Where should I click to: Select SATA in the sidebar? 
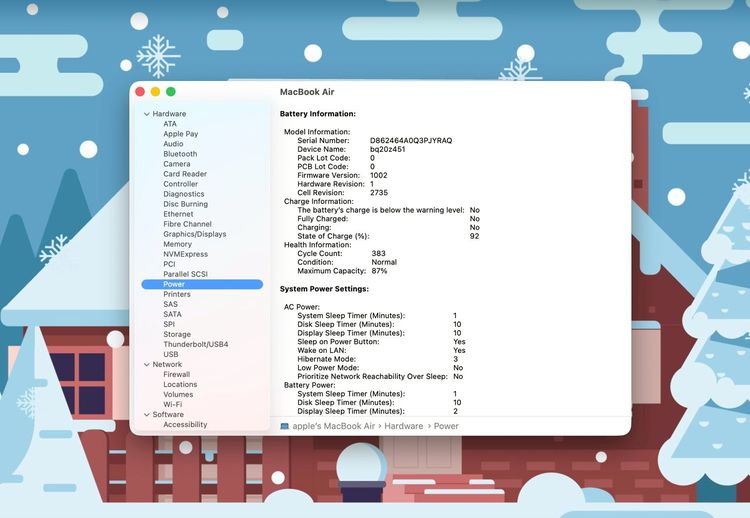coord(172,315)
